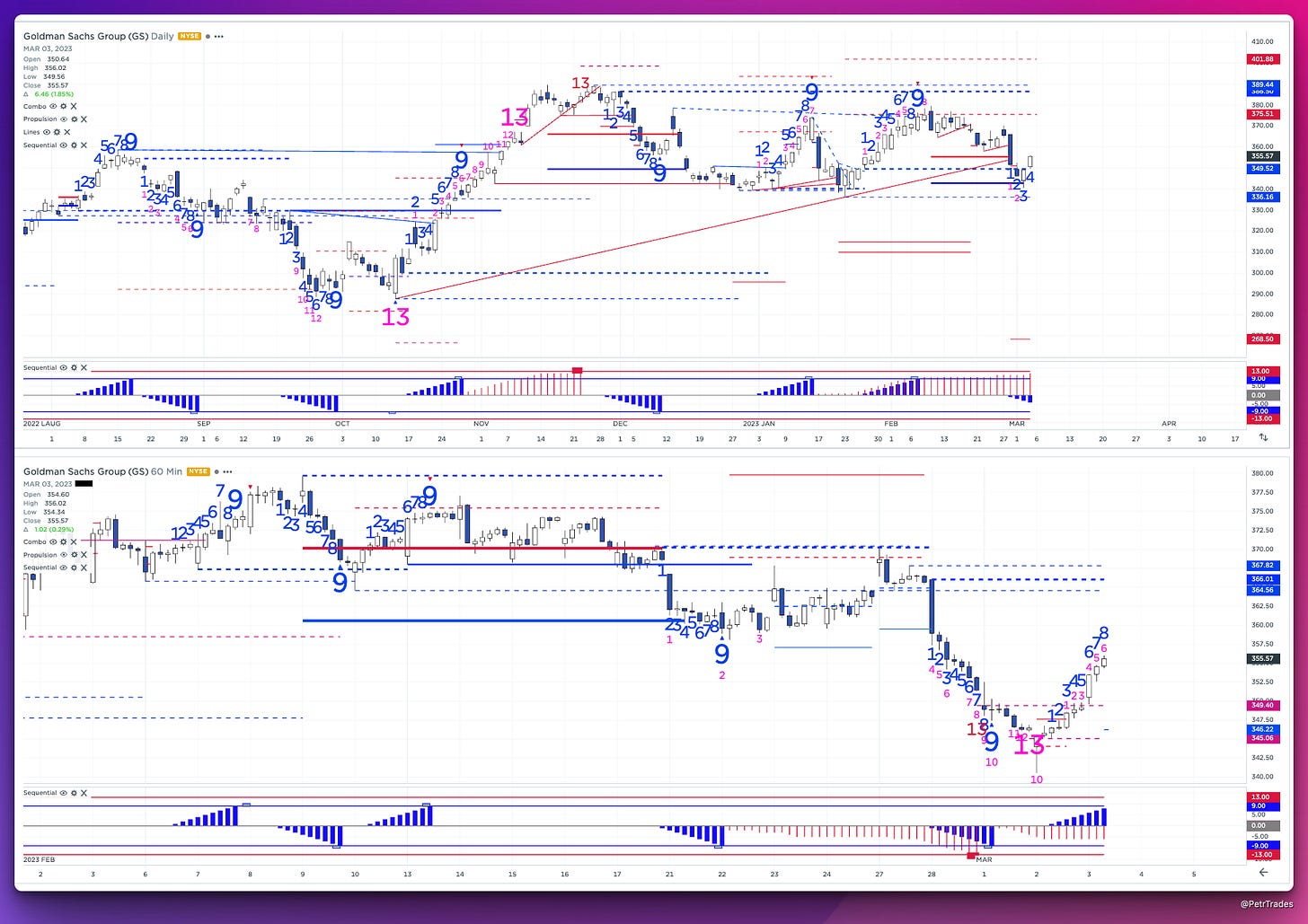This screenshot has height=924, width=1308.
Task: Click the 268.50 red level label
Action: pyautogui.click(x=1261, y=339)
